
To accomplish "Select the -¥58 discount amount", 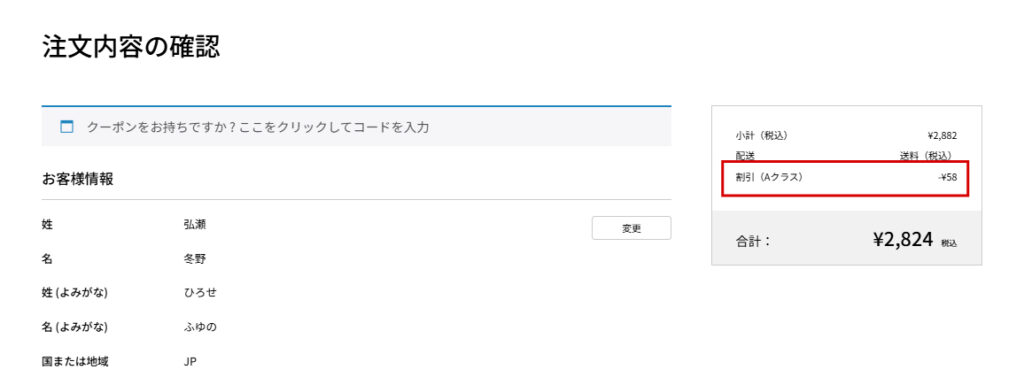I will tap(948, 177).
